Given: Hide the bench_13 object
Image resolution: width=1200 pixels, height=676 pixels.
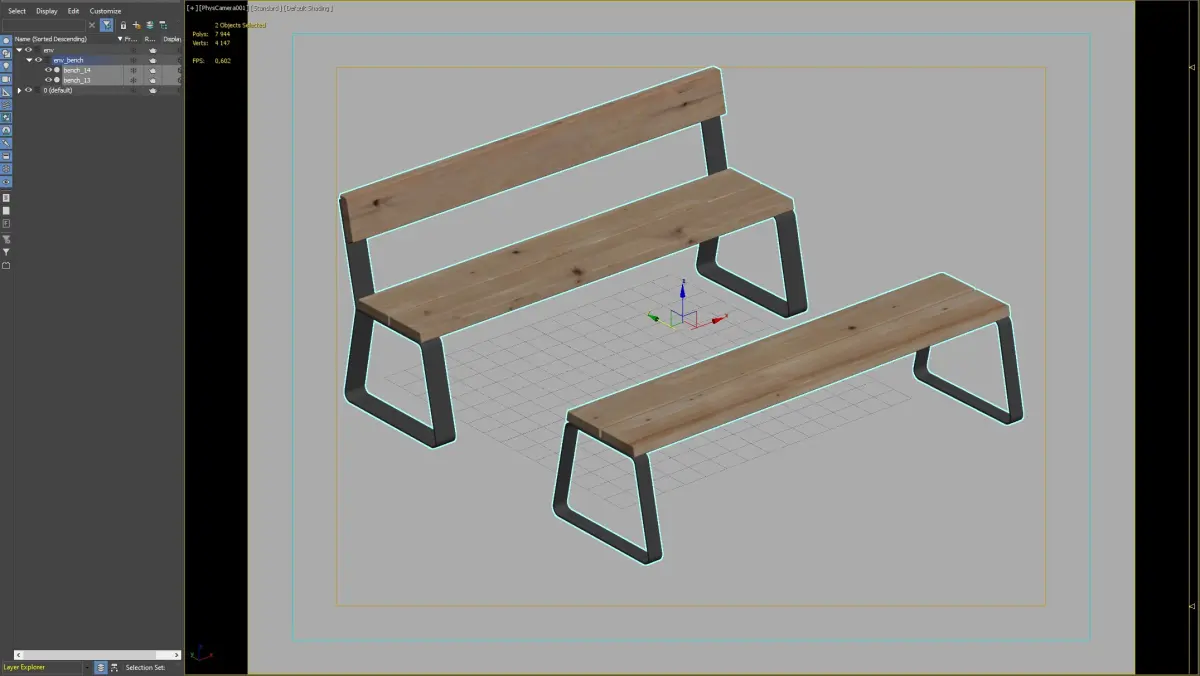Looking at the screenshot, I should pos(48,80).
